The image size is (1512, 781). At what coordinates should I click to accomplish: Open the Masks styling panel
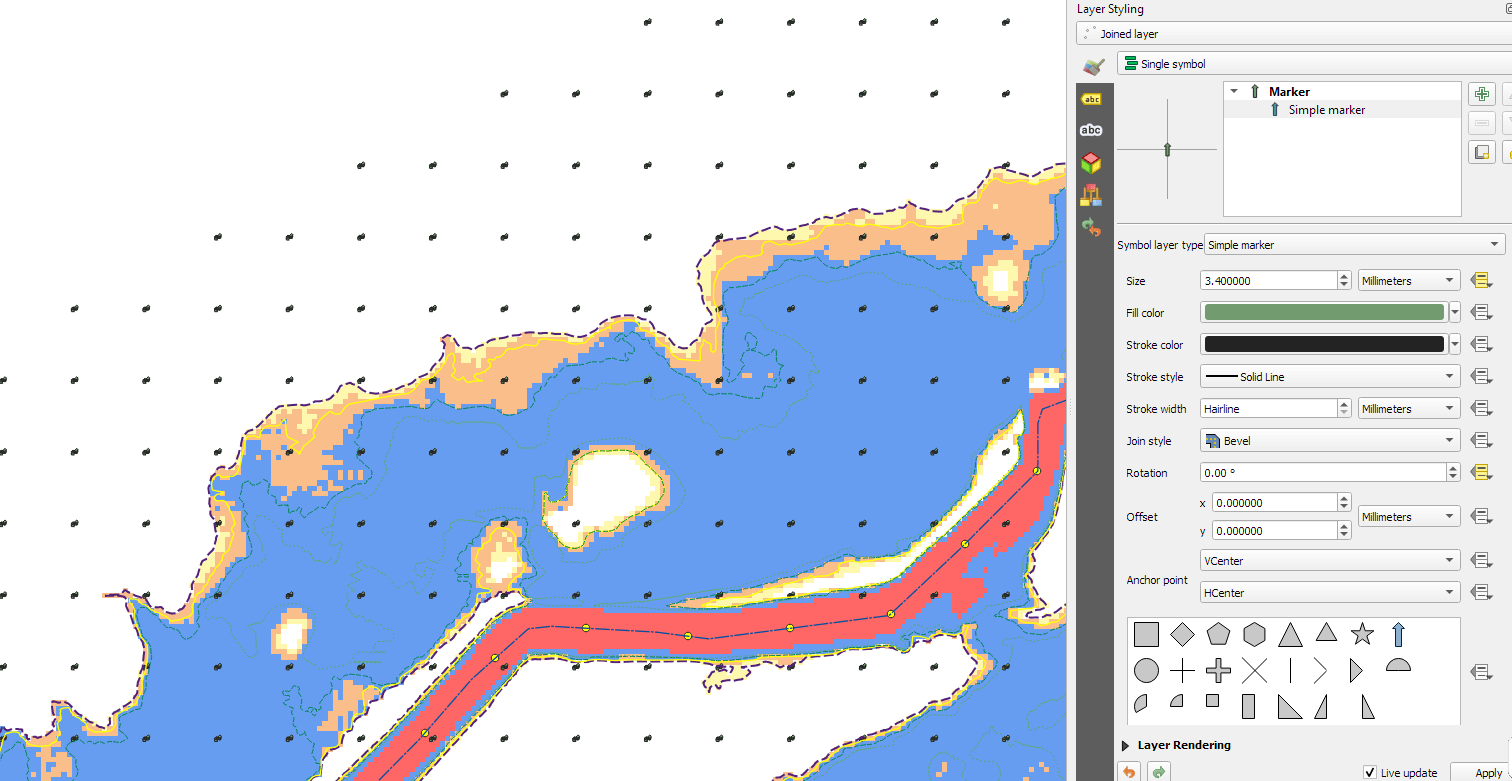point(1092,129)
